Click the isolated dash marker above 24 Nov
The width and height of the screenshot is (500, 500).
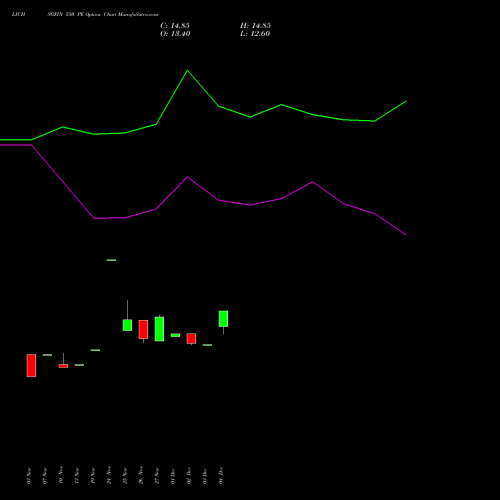click(x=111, y=260)
